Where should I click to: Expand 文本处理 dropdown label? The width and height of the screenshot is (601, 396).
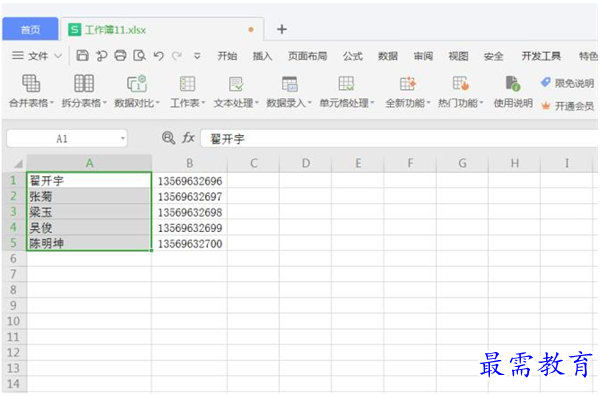click(x=236, y=103)
